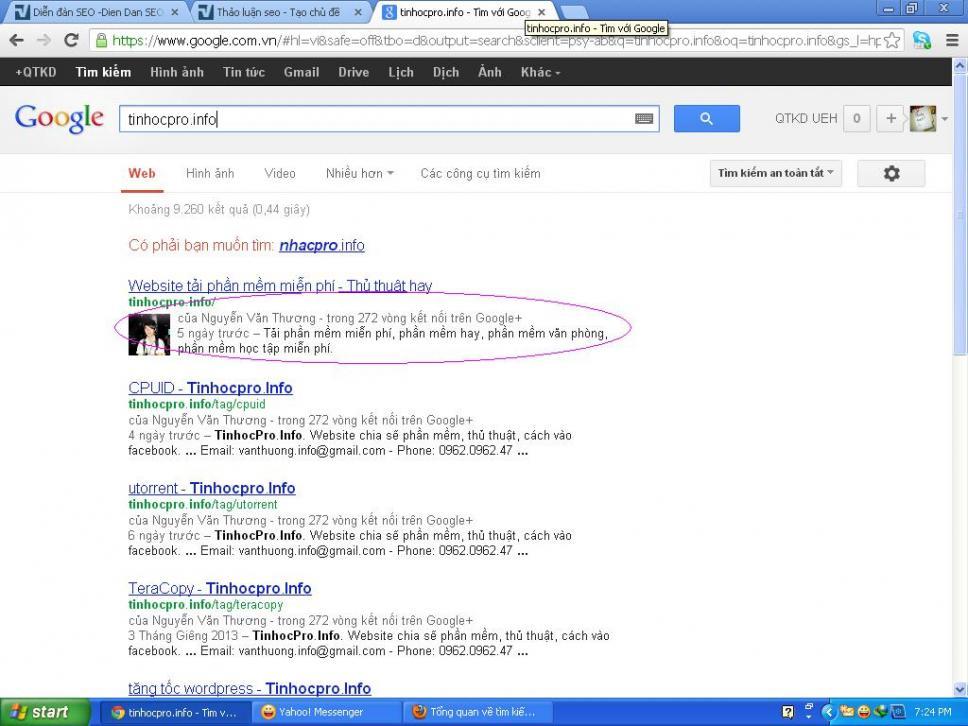The image size is (968, 726).
Task: Open Lịch from the Google bar
Action: point(401,72)
